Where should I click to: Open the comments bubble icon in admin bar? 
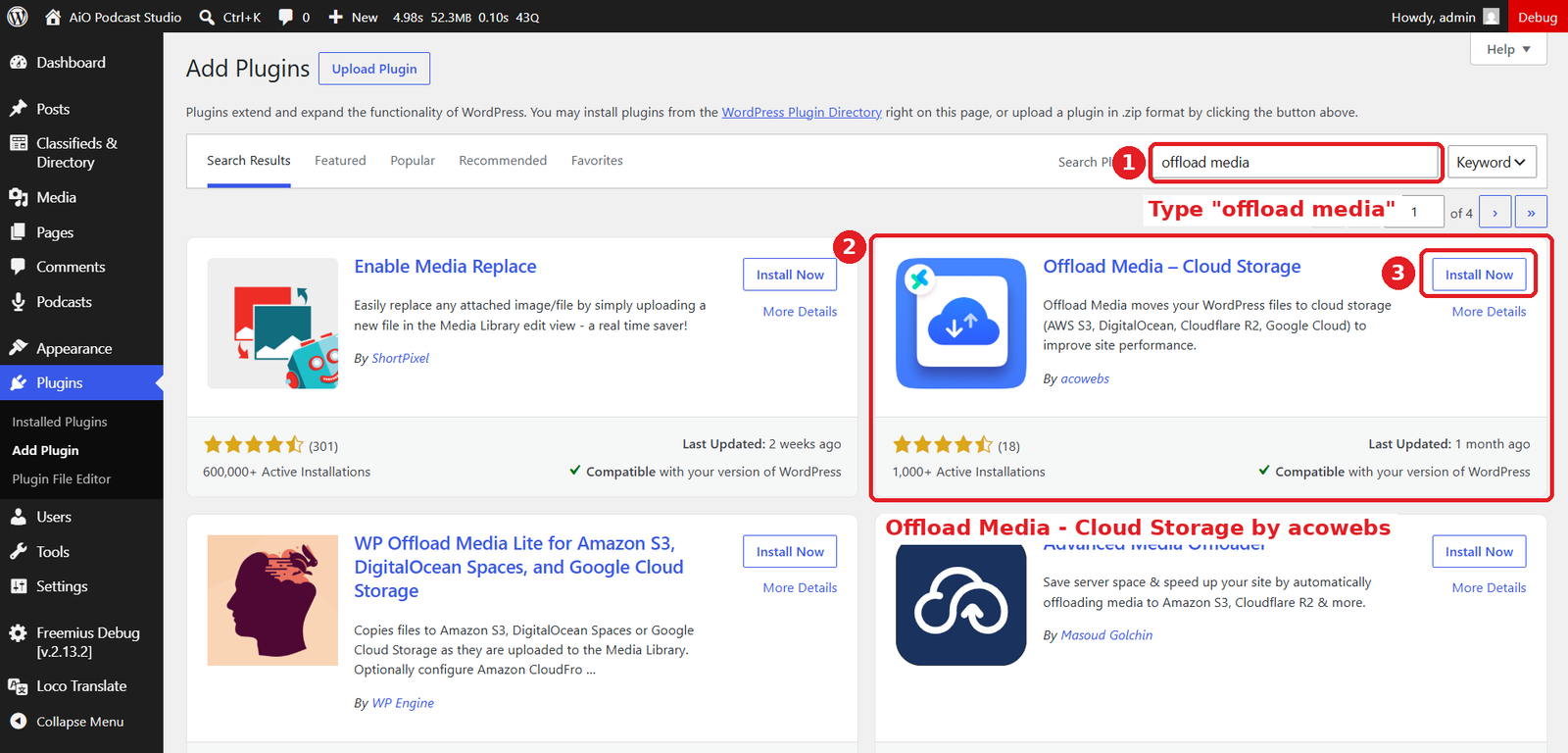click(x=285, y=17)
